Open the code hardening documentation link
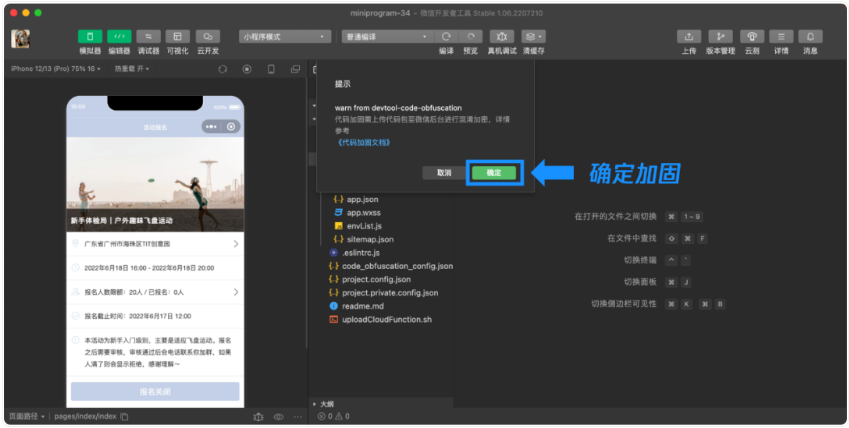Viewport: 849px width, 428px height. 363,142
